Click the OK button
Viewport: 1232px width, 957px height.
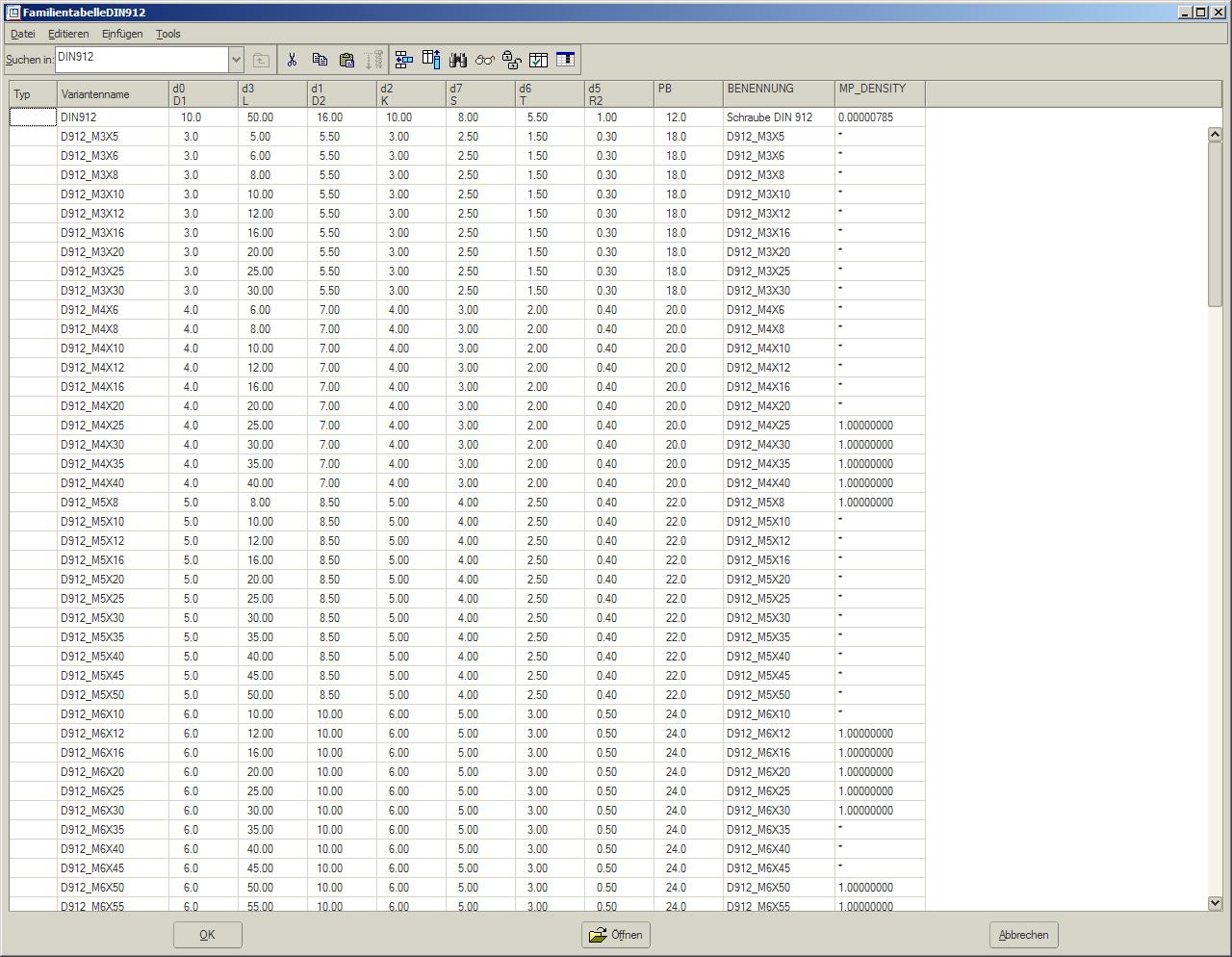point(208,935)
